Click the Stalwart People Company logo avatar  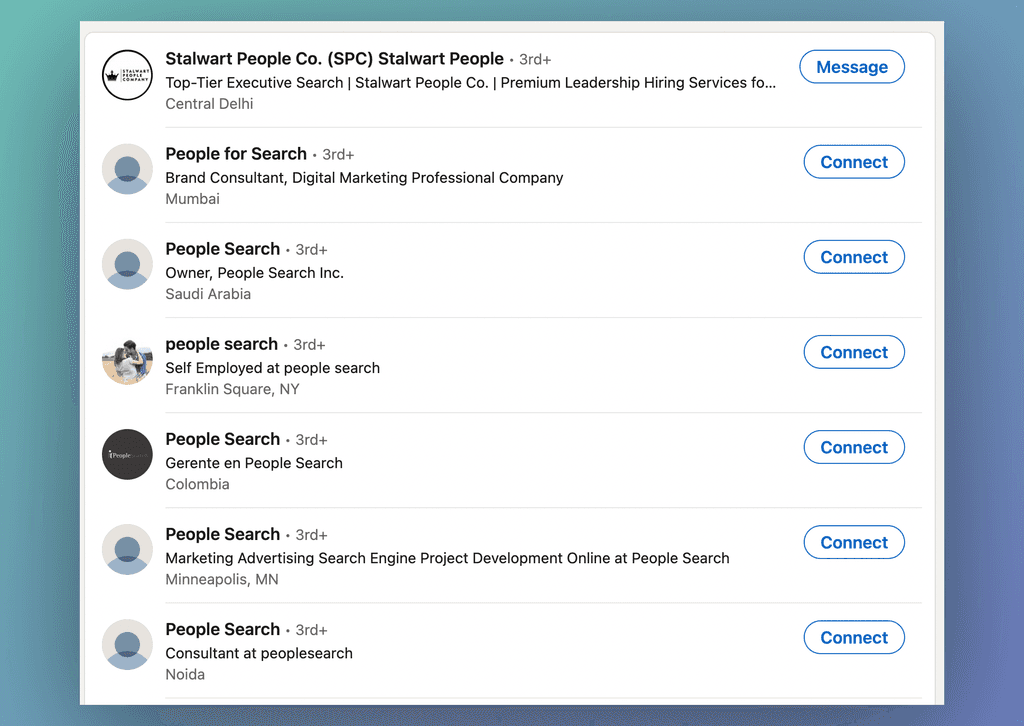(x=127, y=74)
